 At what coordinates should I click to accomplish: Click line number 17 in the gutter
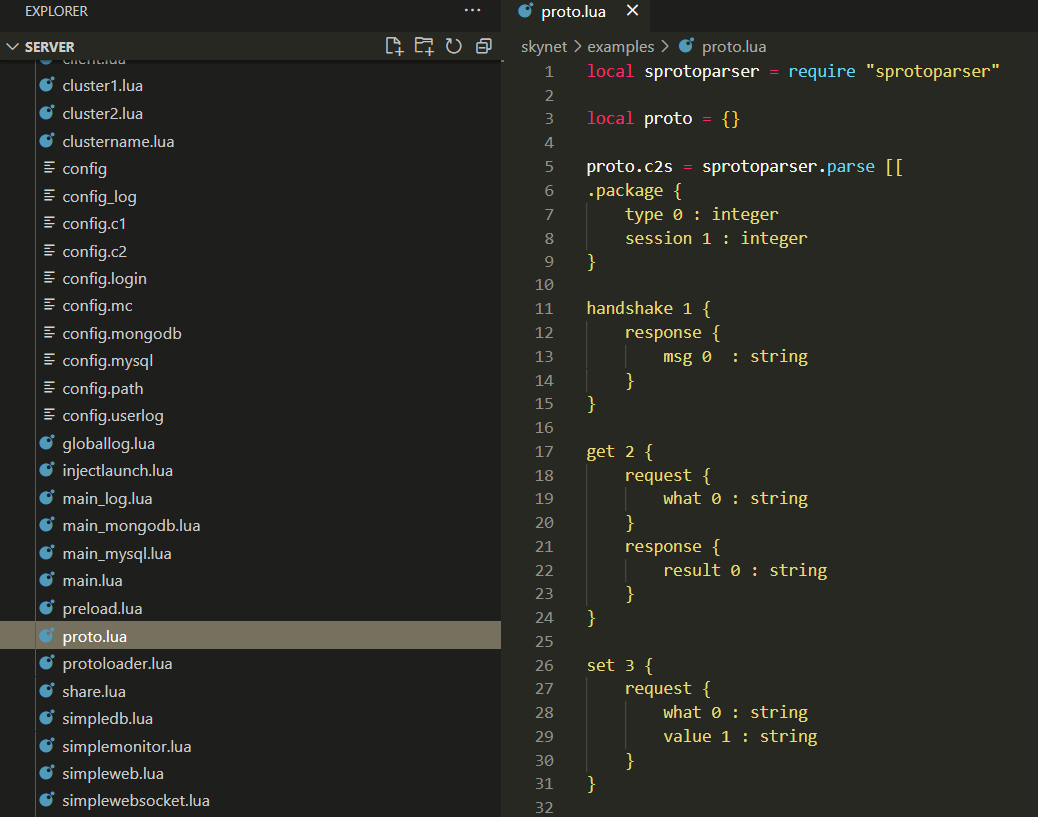point(544,452)
